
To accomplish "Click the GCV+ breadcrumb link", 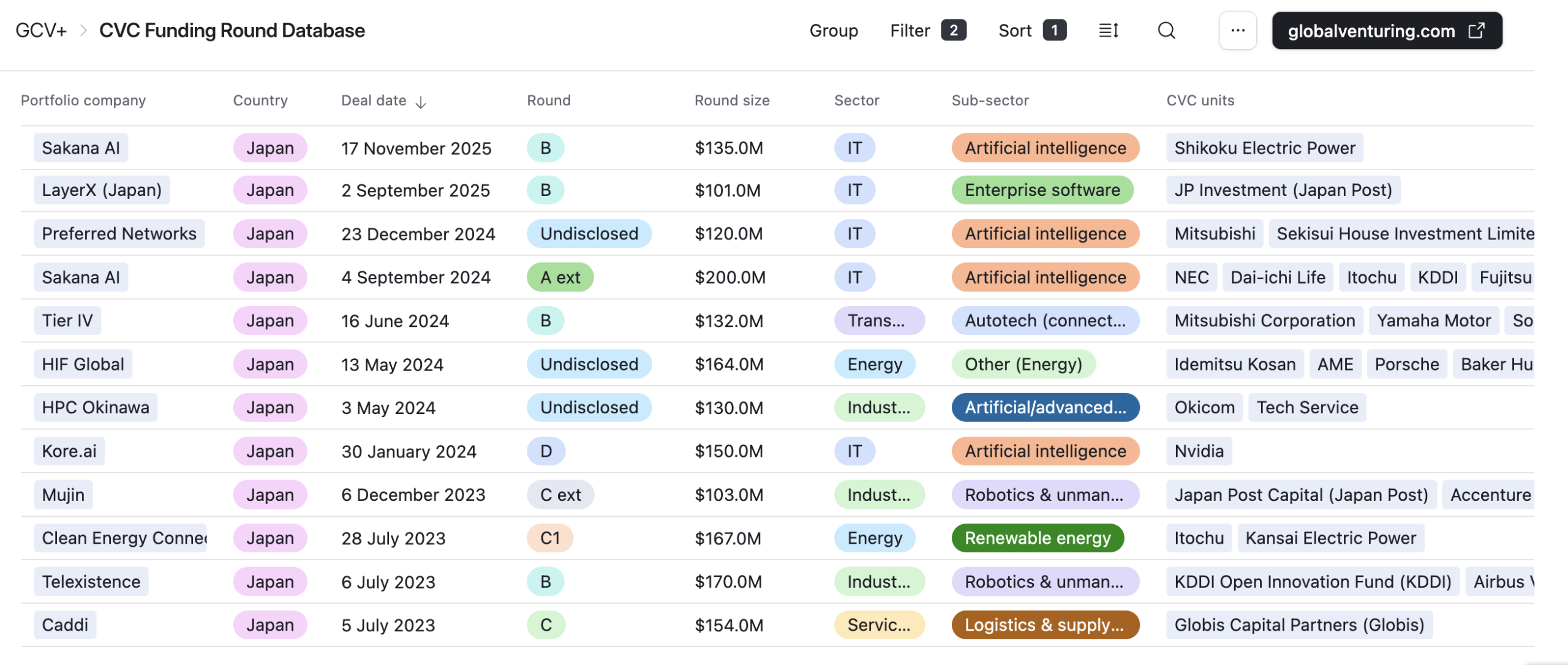I will tap(40, 31).
